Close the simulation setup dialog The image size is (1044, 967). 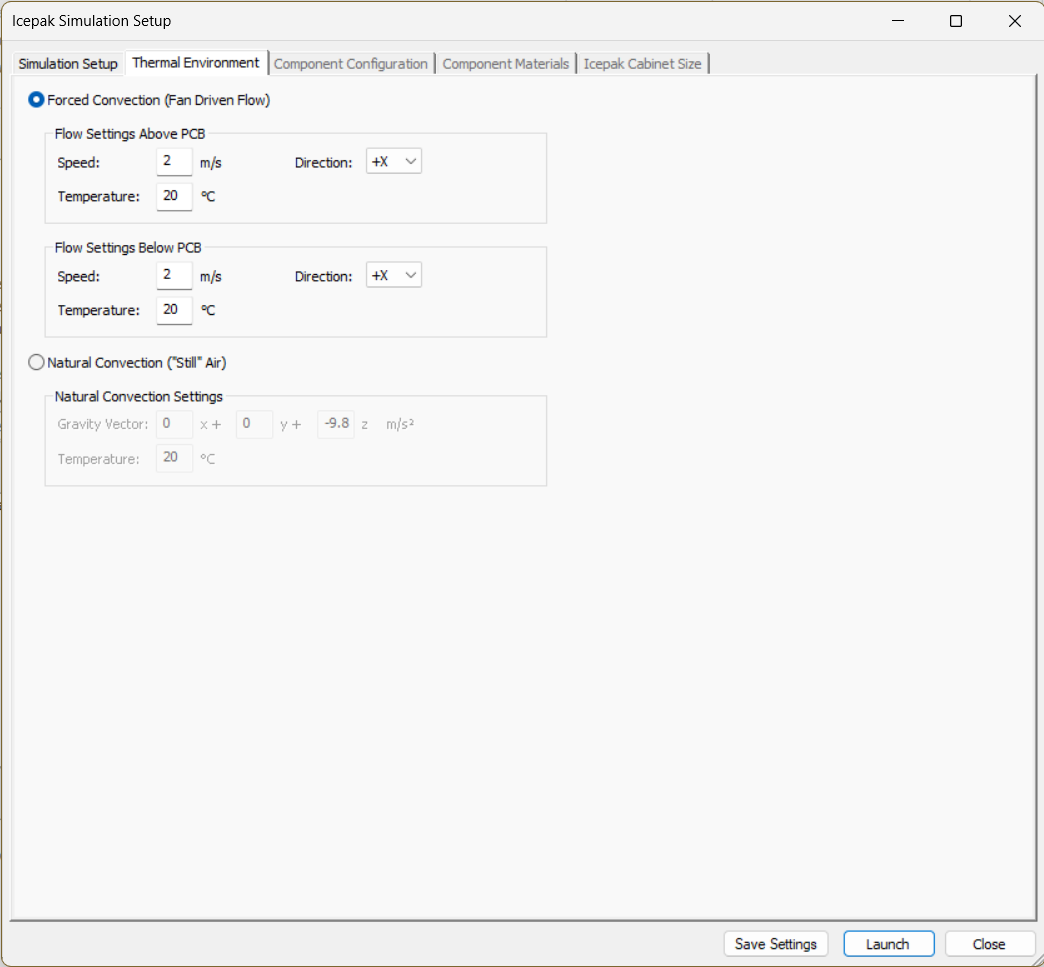point(989,943)
